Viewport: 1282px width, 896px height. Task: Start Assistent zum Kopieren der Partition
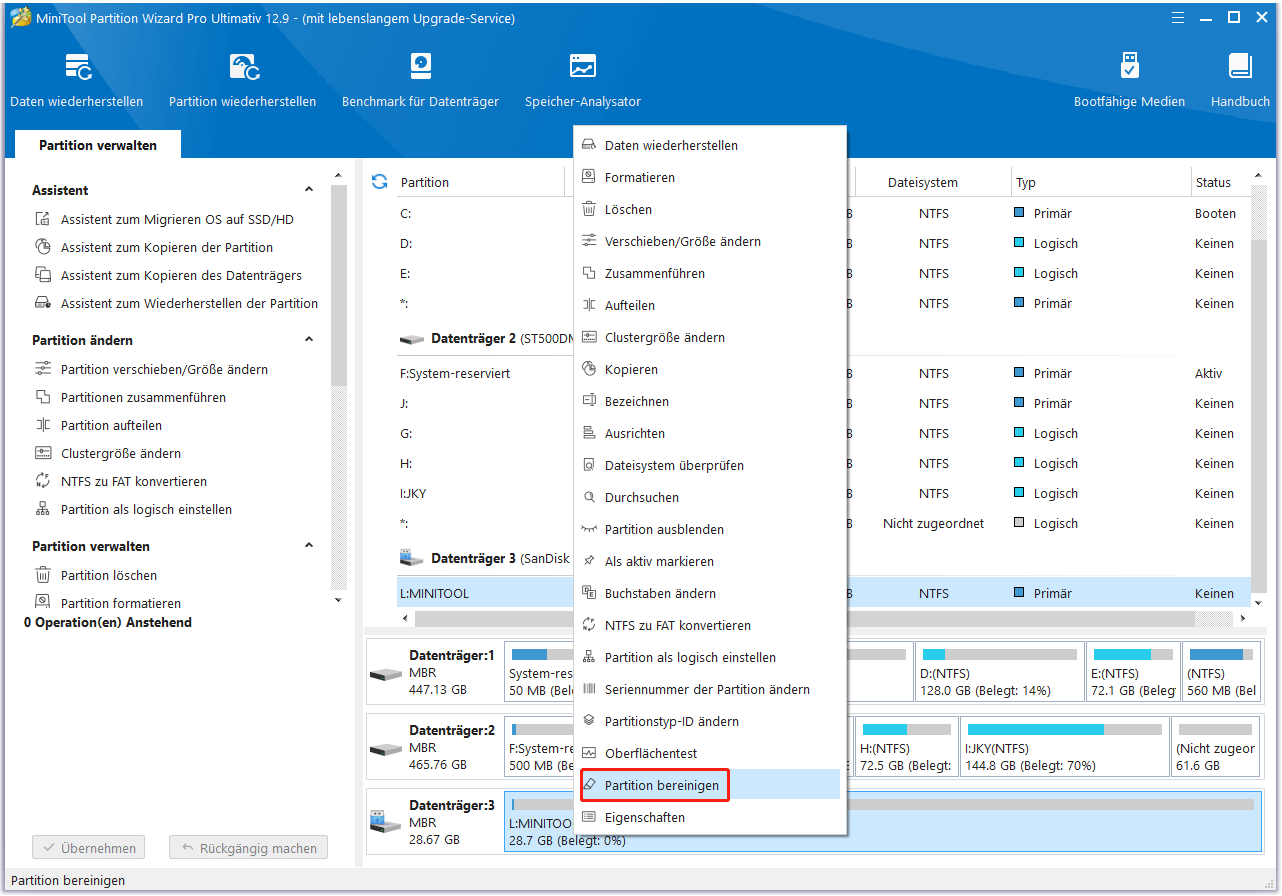155,247
